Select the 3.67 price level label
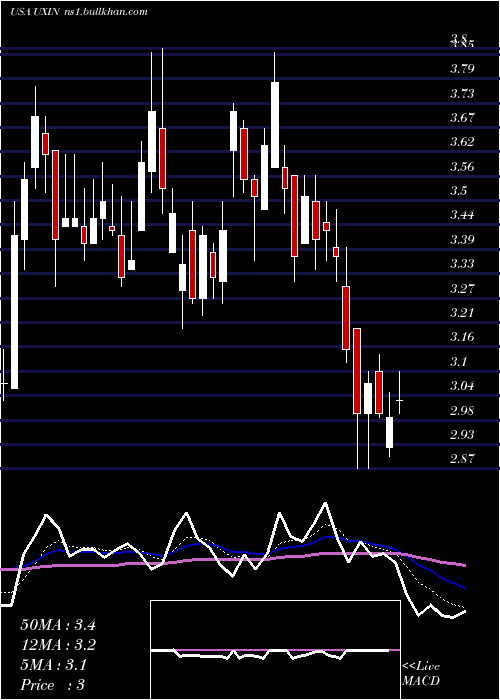The image size is (500, 700). tap(462, 118)
